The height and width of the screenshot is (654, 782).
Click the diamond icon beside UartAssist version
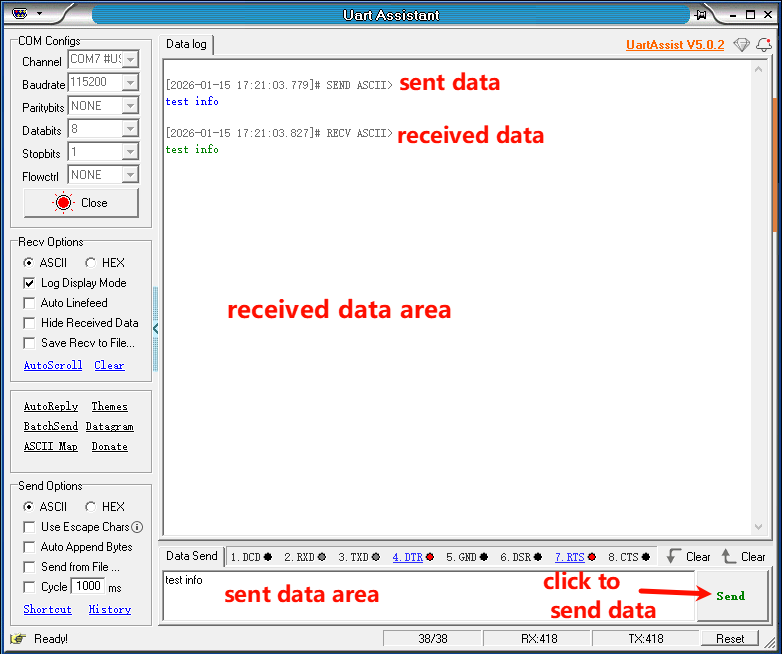742,45
